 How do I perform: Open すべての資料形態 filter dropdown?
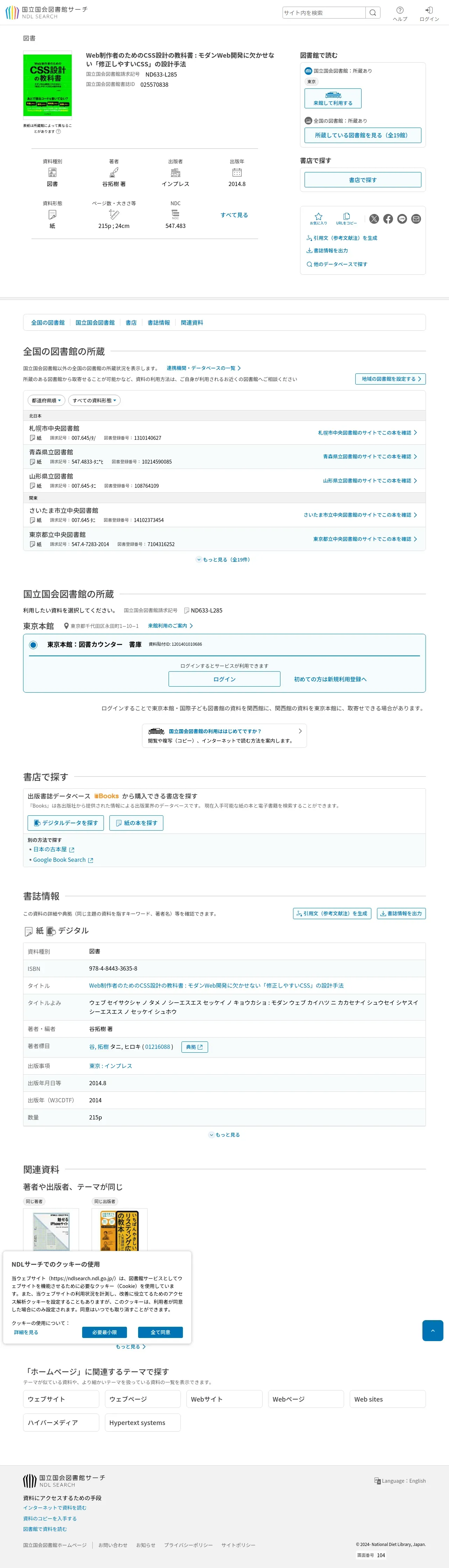[94, 401]
